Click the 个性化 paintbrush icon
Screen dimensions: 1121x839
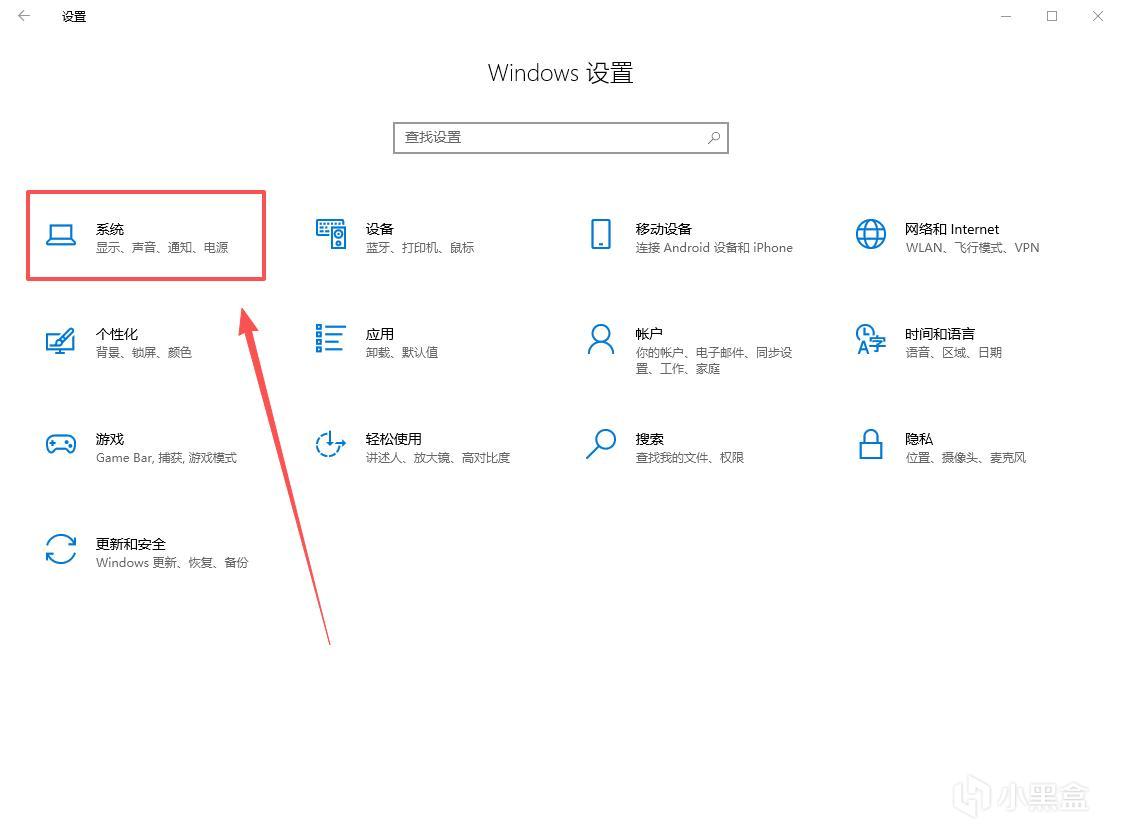point(61,340)
